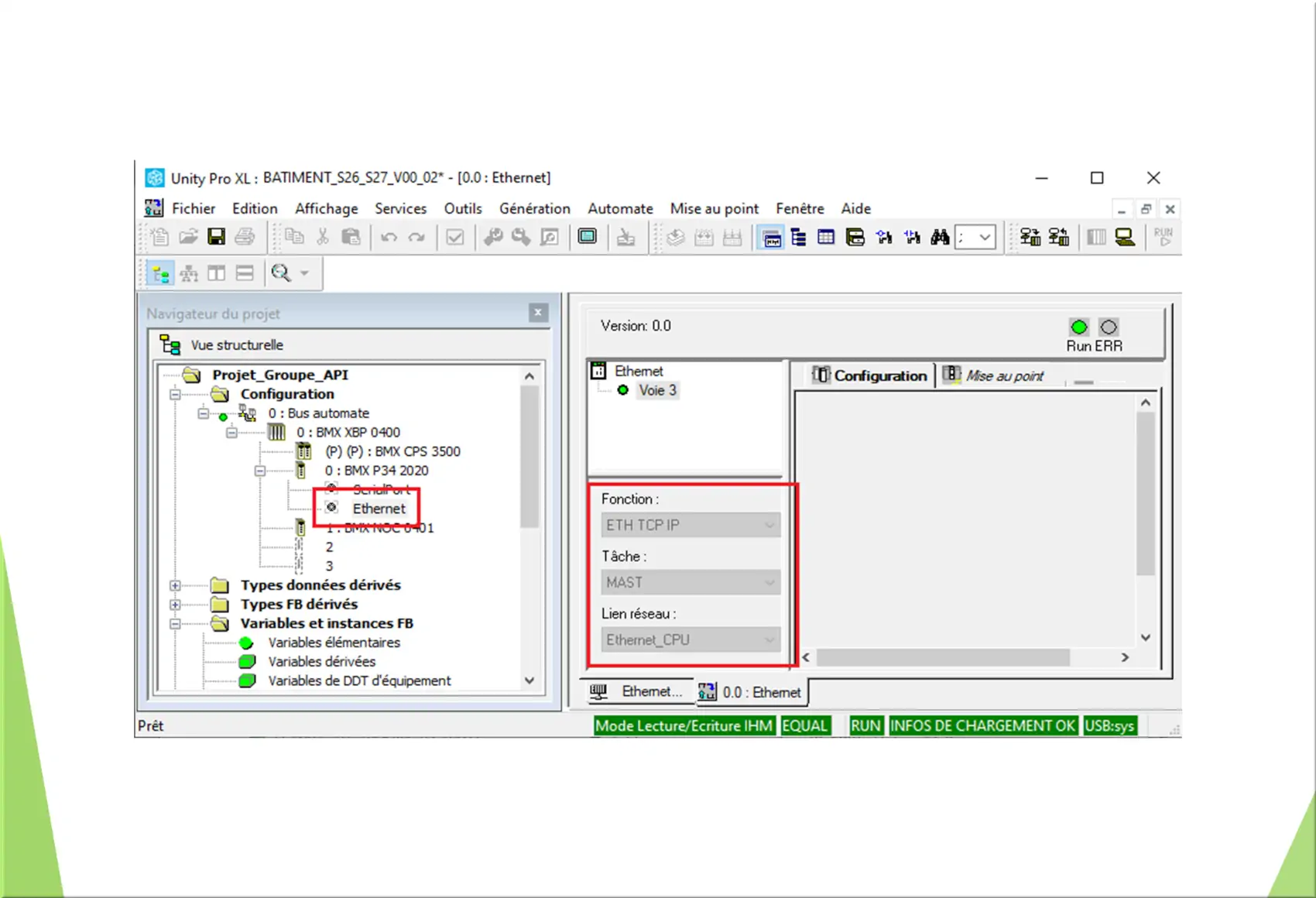The image size is (1316, 898).
Task: Click the Print toolbar icon
Action: point(245,237)
